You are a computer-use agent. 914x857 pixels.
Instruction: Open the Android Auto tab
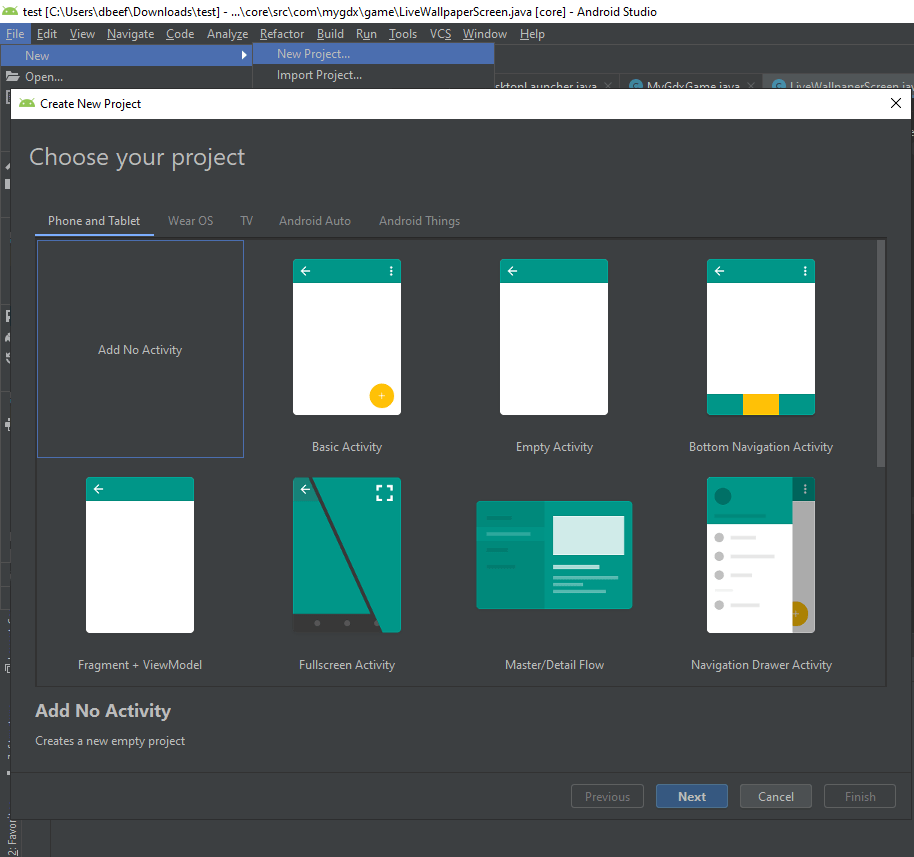tap(314, 221)
